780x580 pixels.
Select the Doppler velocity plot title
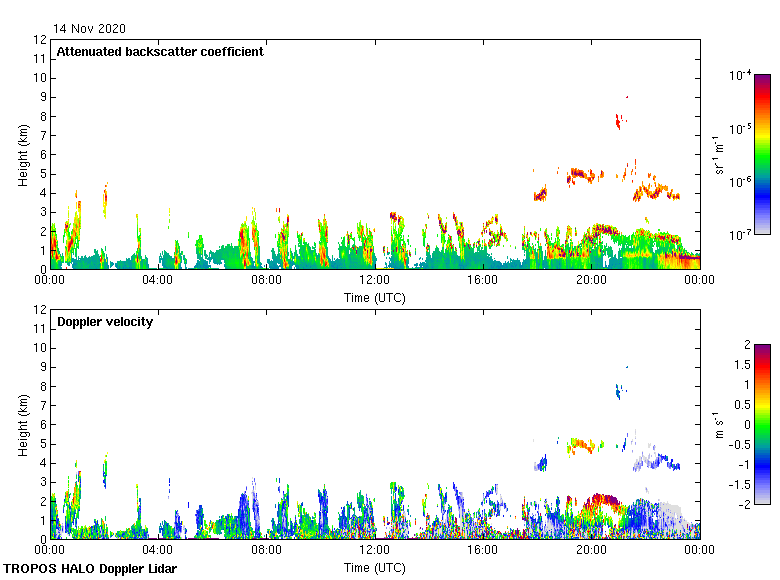105,322
